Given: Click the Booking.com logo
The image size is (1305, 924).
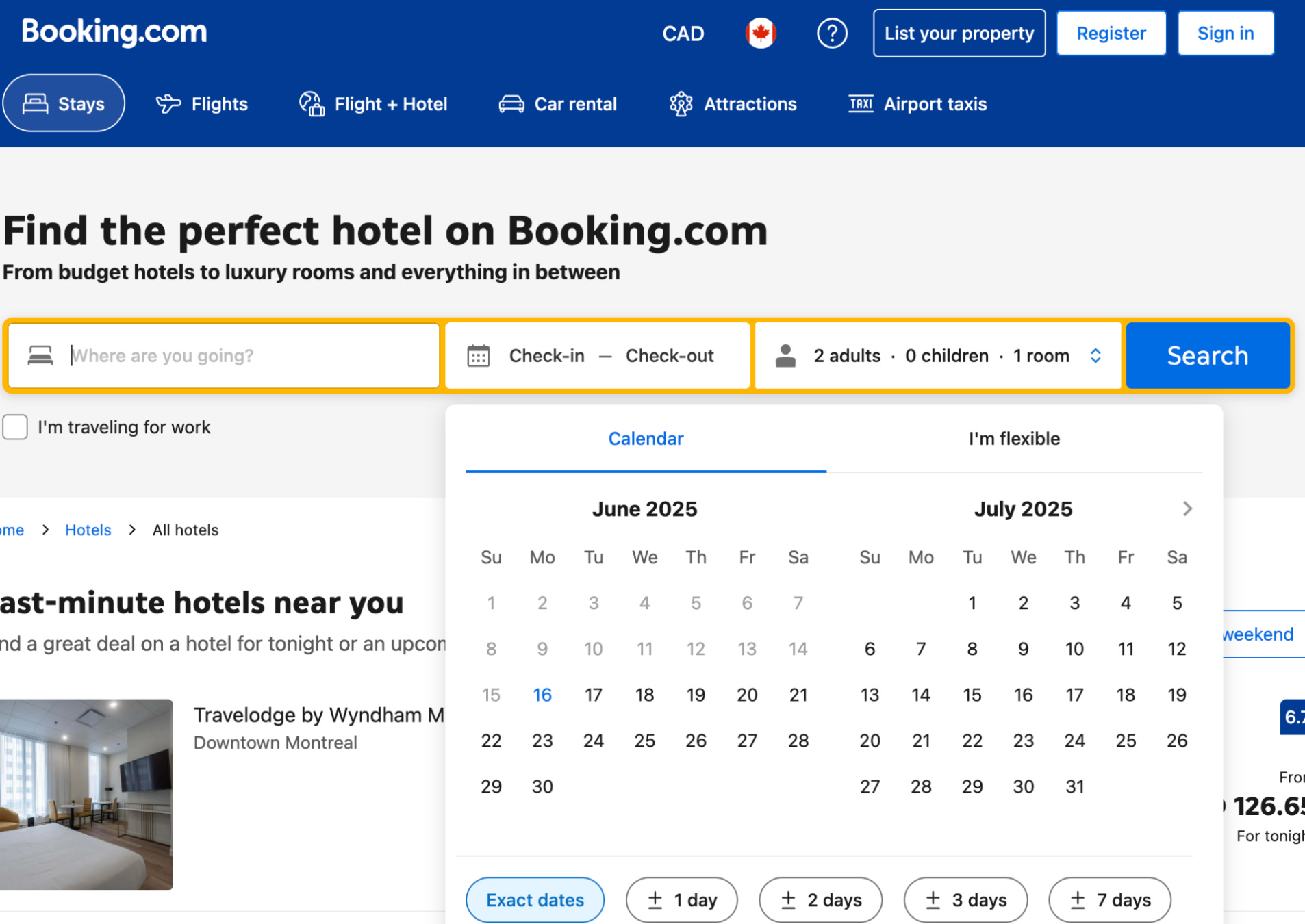Looking at the screenshot, I should 114,32.
